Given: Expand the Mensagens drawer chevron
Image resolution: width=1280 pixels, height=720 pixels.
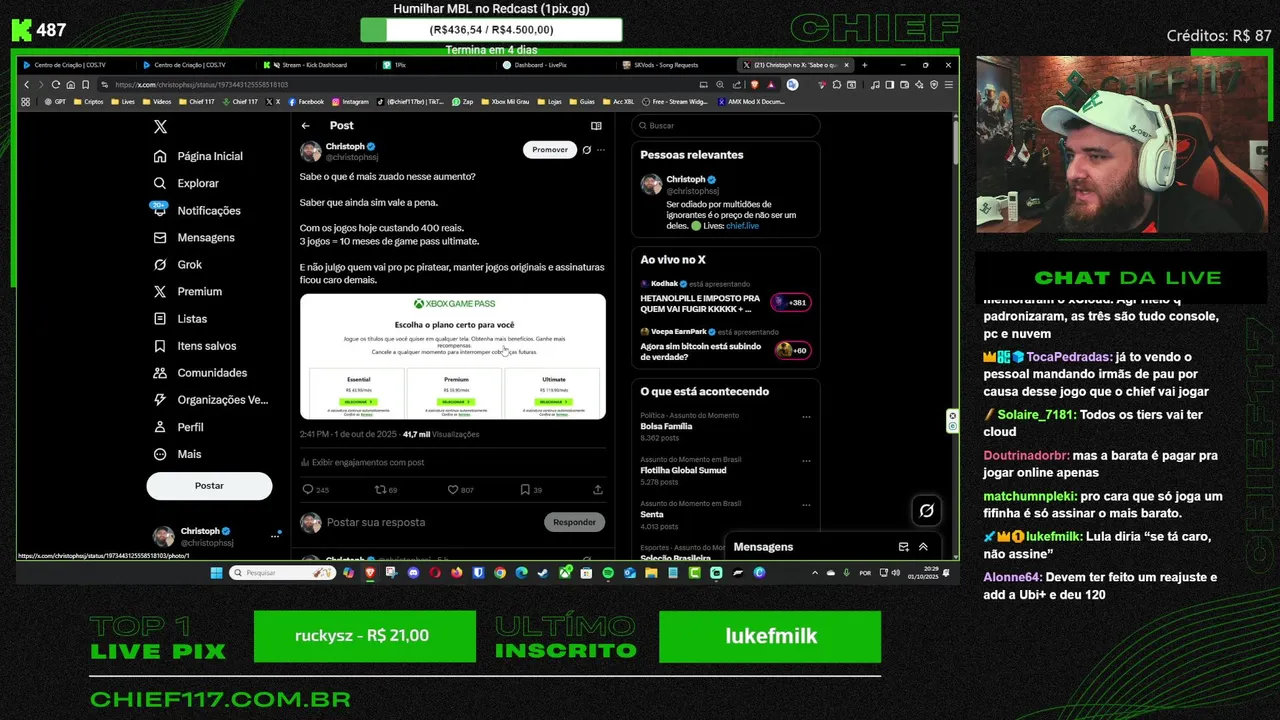Looking at the screenshot, I should (923, 547).
